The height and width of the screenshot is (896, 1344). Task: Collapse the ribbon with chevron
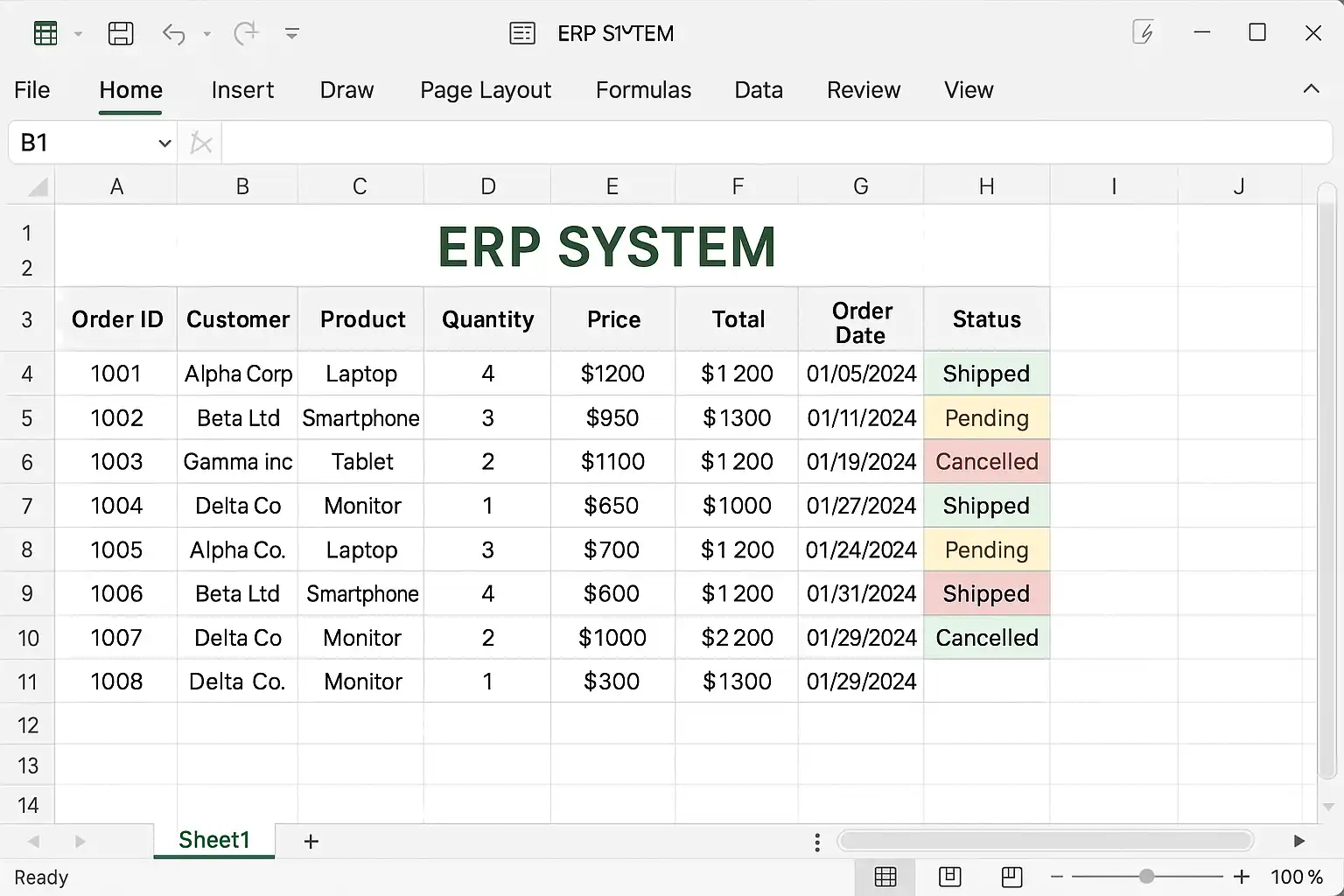[x=1311, y=89]
